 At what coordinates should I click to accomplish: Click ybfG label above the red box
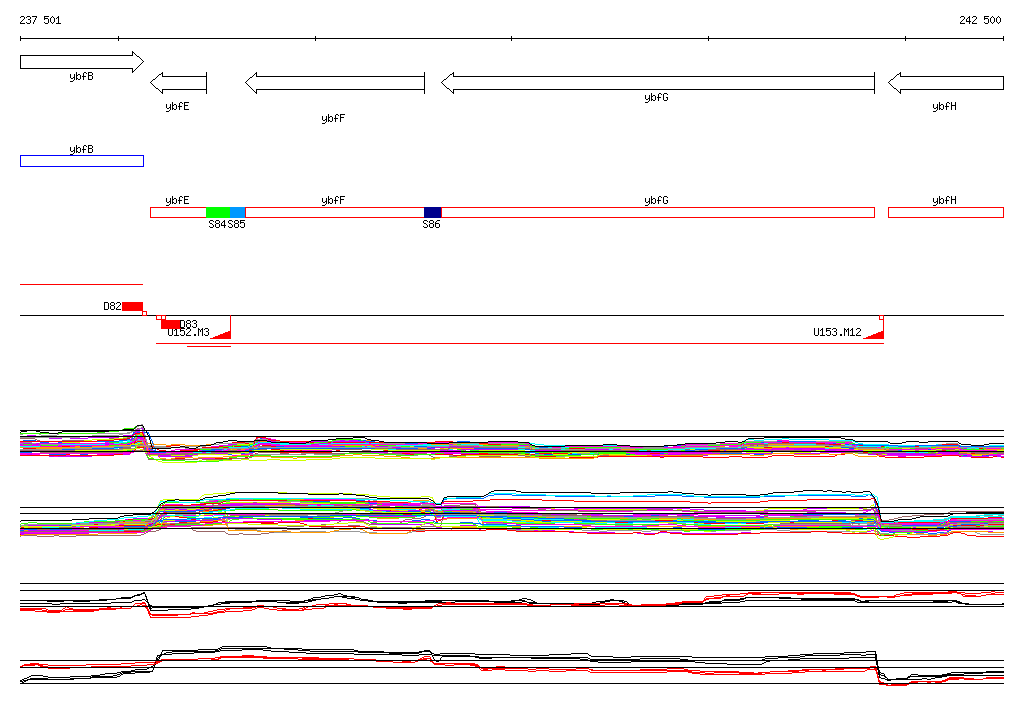[x=656, y=201]
